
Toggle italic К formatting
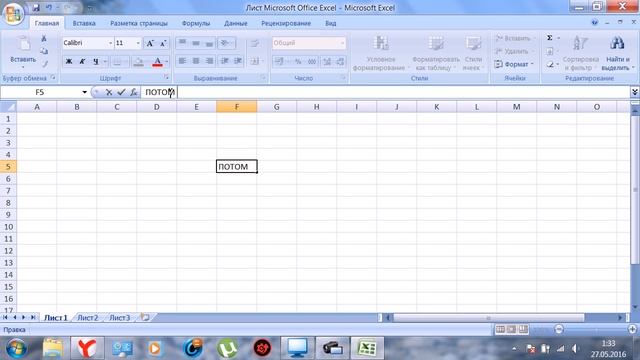pos(82,62)
